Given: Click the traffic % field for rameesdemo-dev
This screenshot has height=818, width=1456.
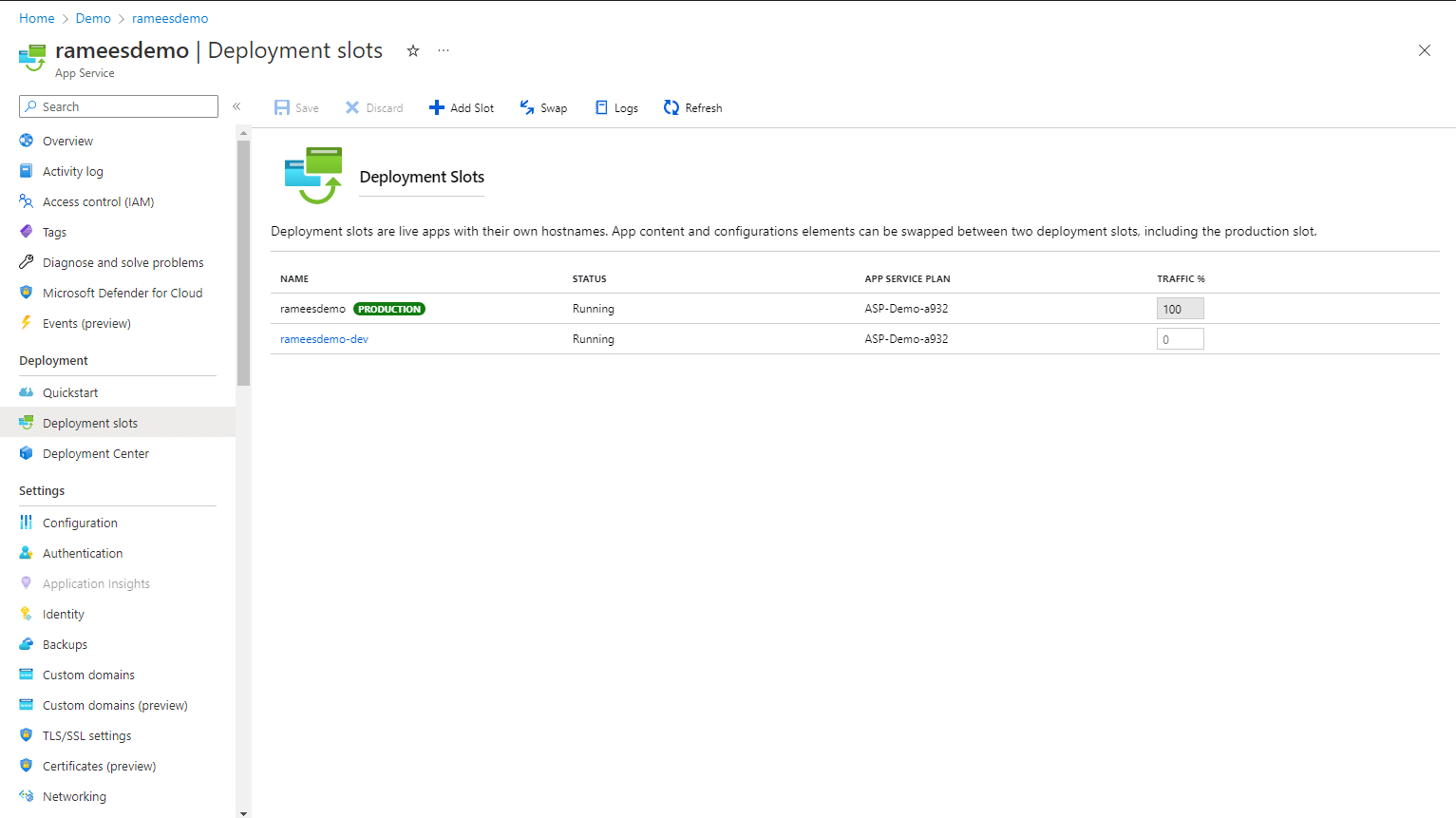Looking at the screenshot, I should 1180,339.
